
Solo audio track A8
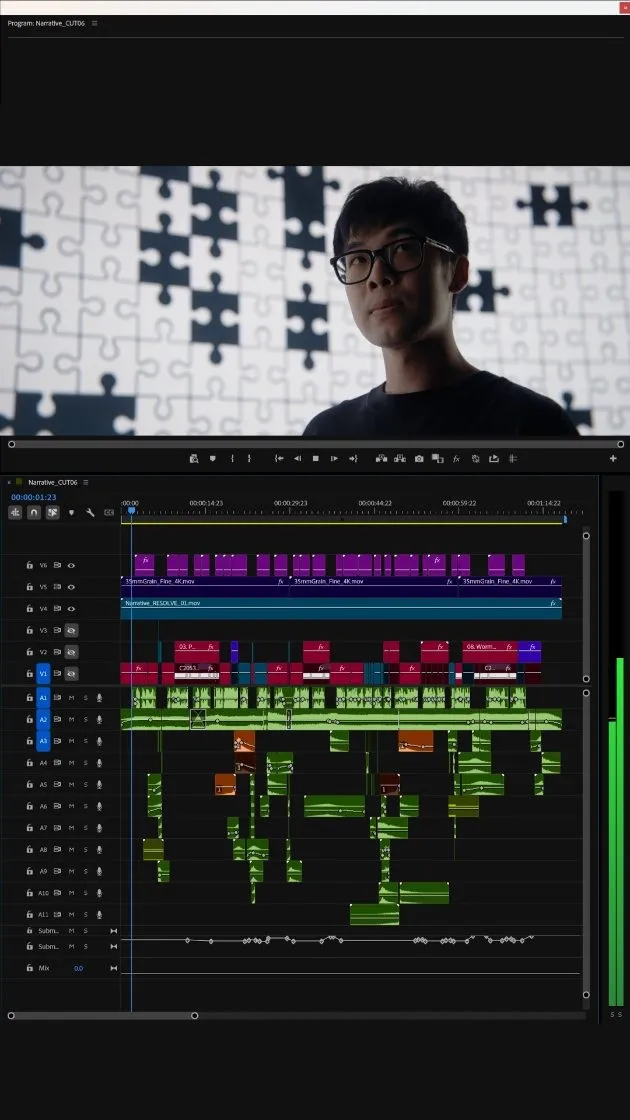click(x=85, y=849)
